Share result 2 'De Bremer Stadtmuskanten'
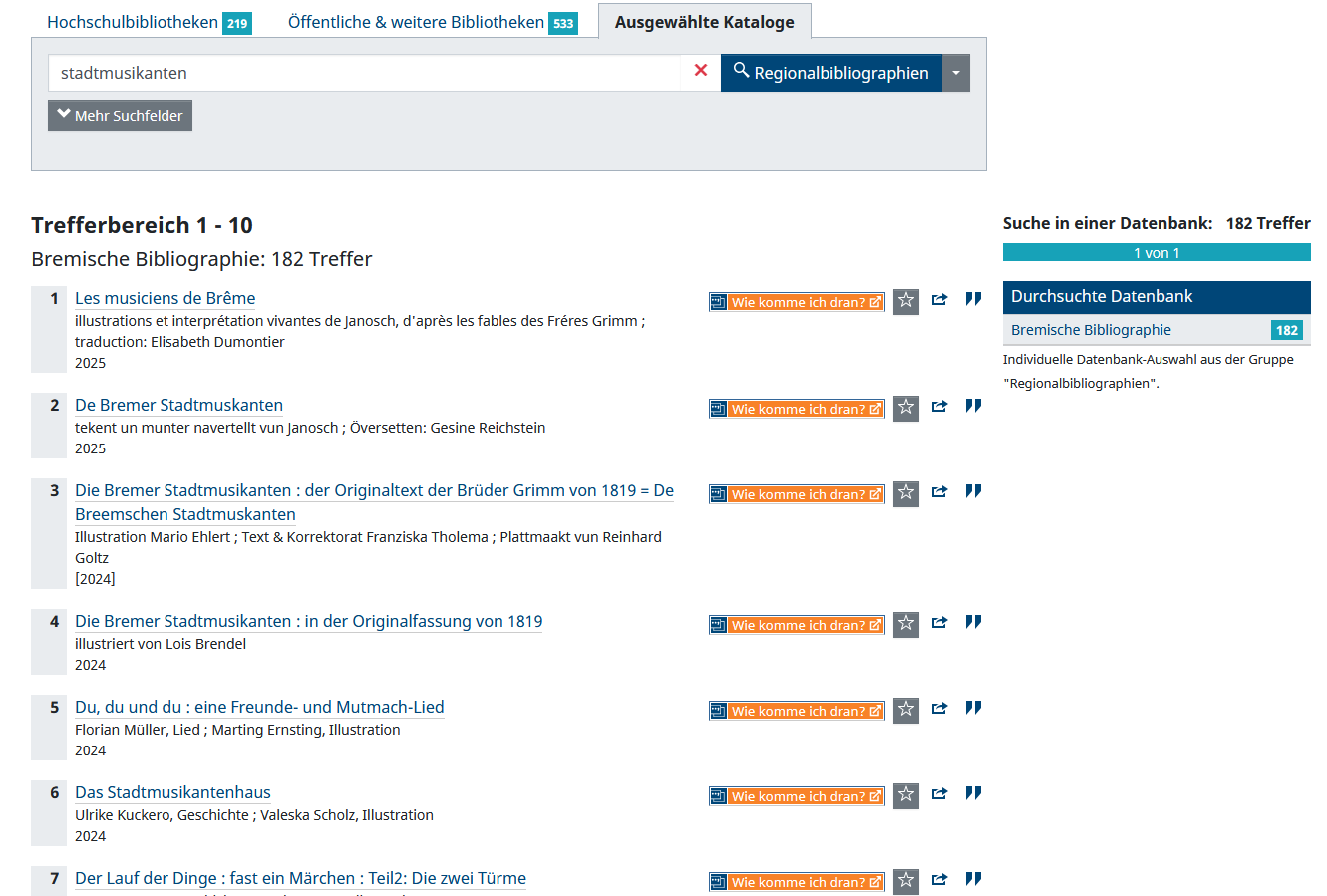The width and height of the screenshot is (1327, 896). tap(939, 407)
